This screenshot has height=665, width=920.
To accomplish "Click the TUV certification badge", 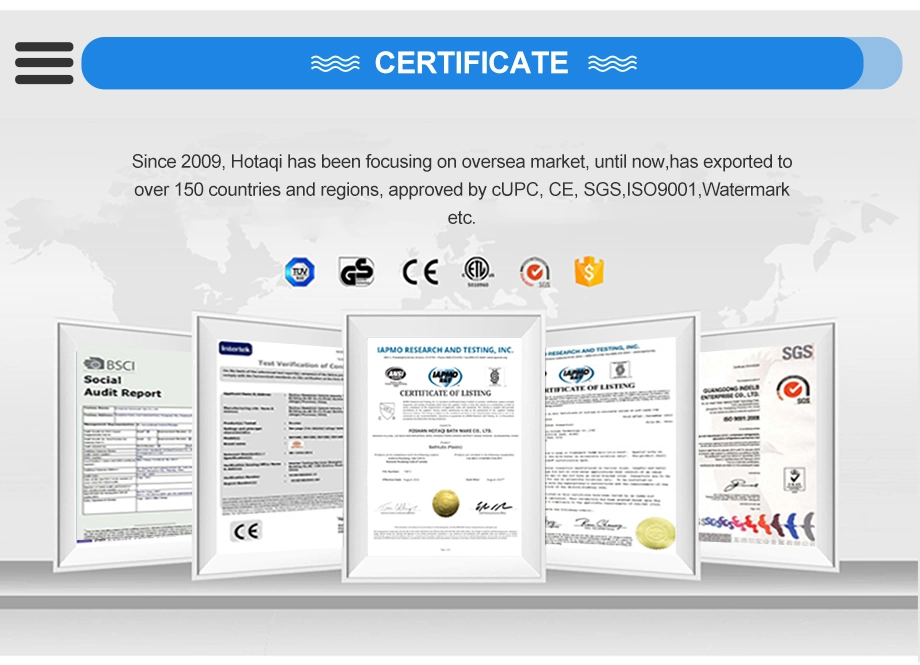I will point(300,272).
